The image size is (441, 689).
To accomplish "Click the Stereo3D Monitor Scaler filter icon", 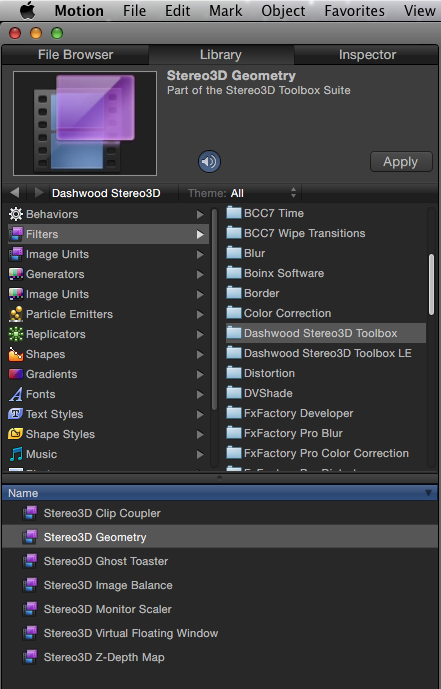I will (x=30, y=609).
